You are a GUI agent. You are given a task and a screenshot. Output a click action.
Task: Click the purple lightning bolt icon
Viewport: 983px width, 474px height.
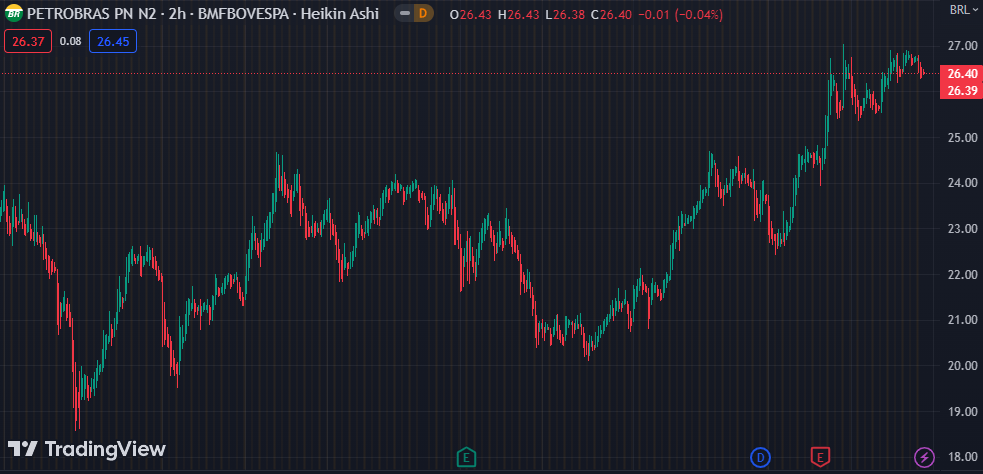(923, 457)
